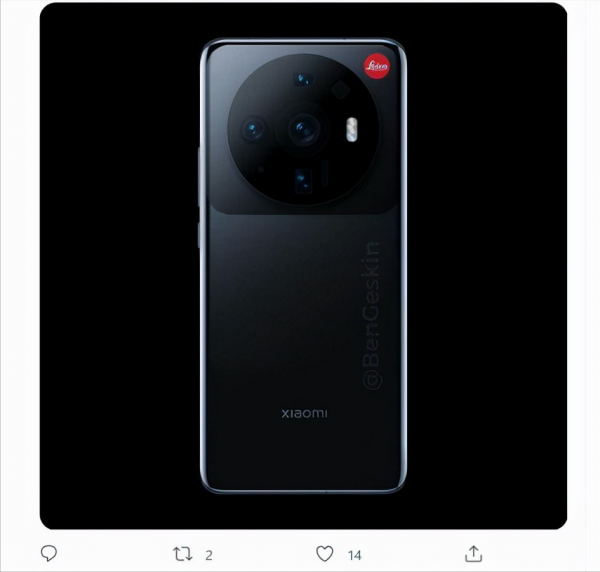View the likes count of 14
Image resolution: width=600 pixels, height=572 pixels.
[x=354, y=555]
